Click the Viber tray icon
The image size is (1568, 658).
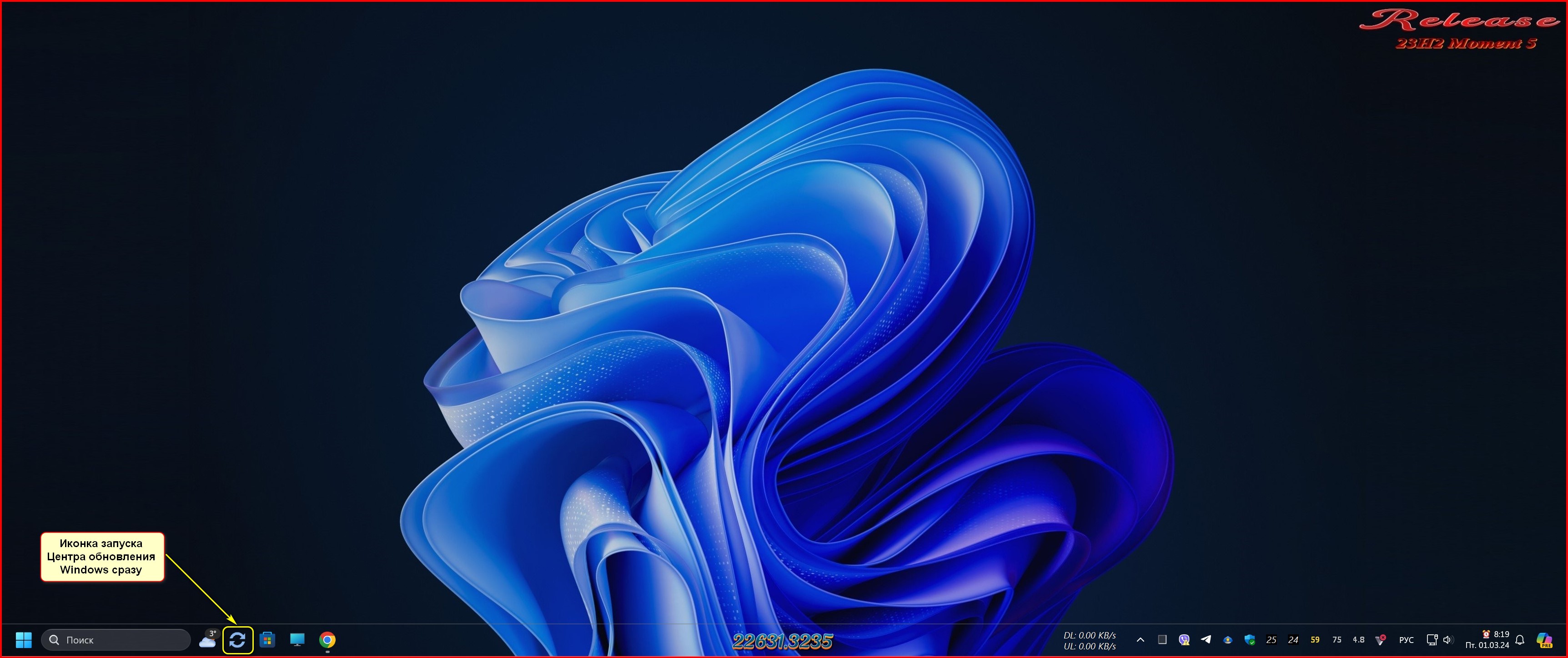(x=1184, y=640)
